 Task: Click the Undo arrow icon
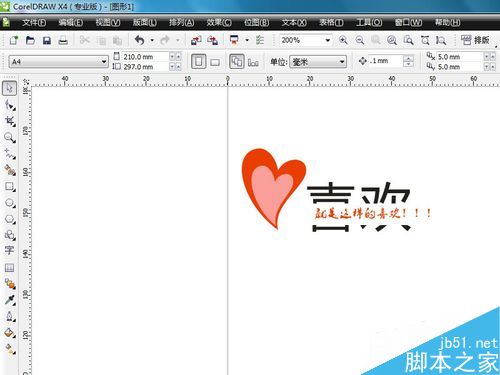coord(140,40)
